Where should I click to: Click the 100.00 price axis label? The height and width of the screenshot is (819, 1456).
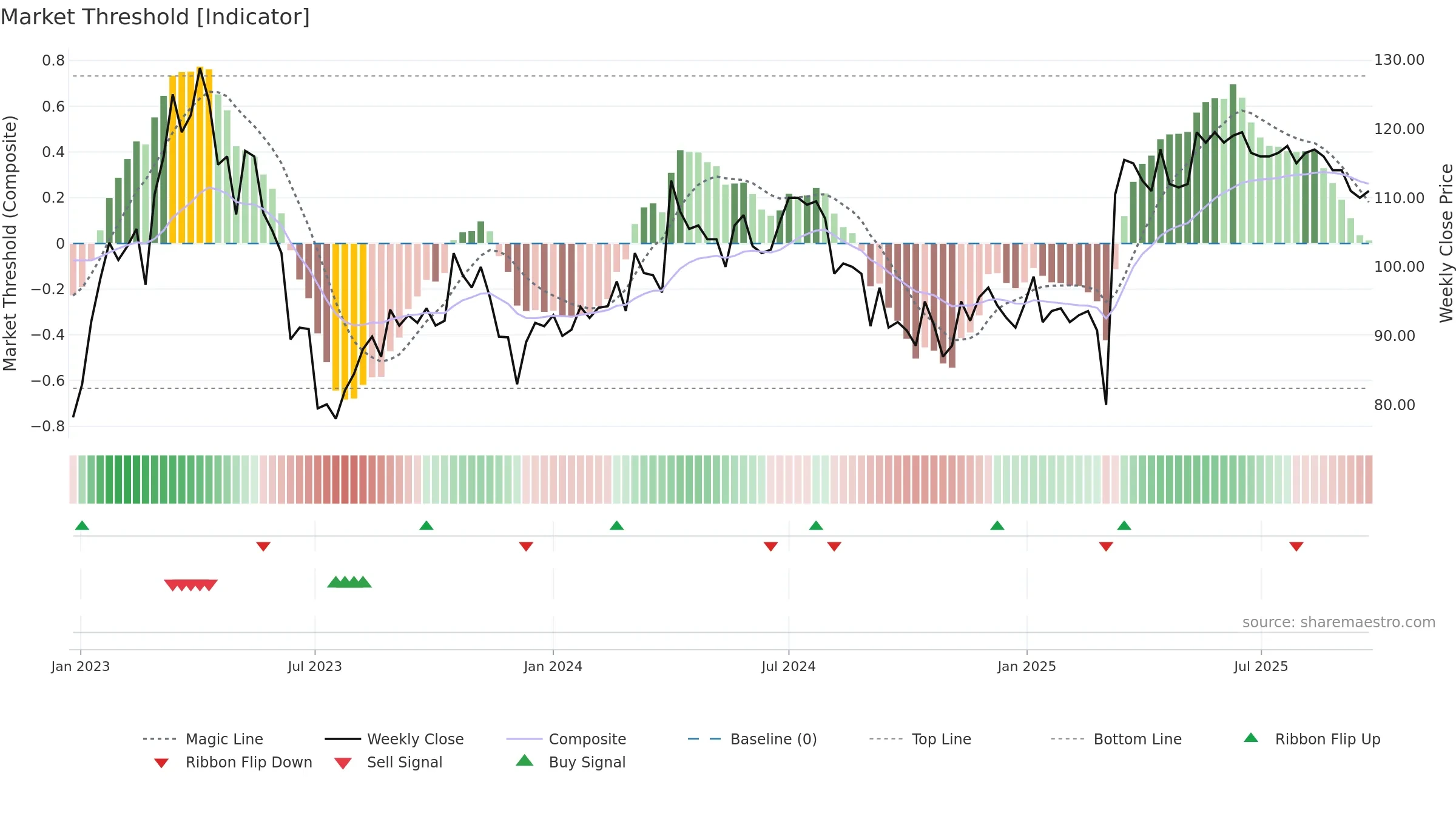tap(1399, 267)
